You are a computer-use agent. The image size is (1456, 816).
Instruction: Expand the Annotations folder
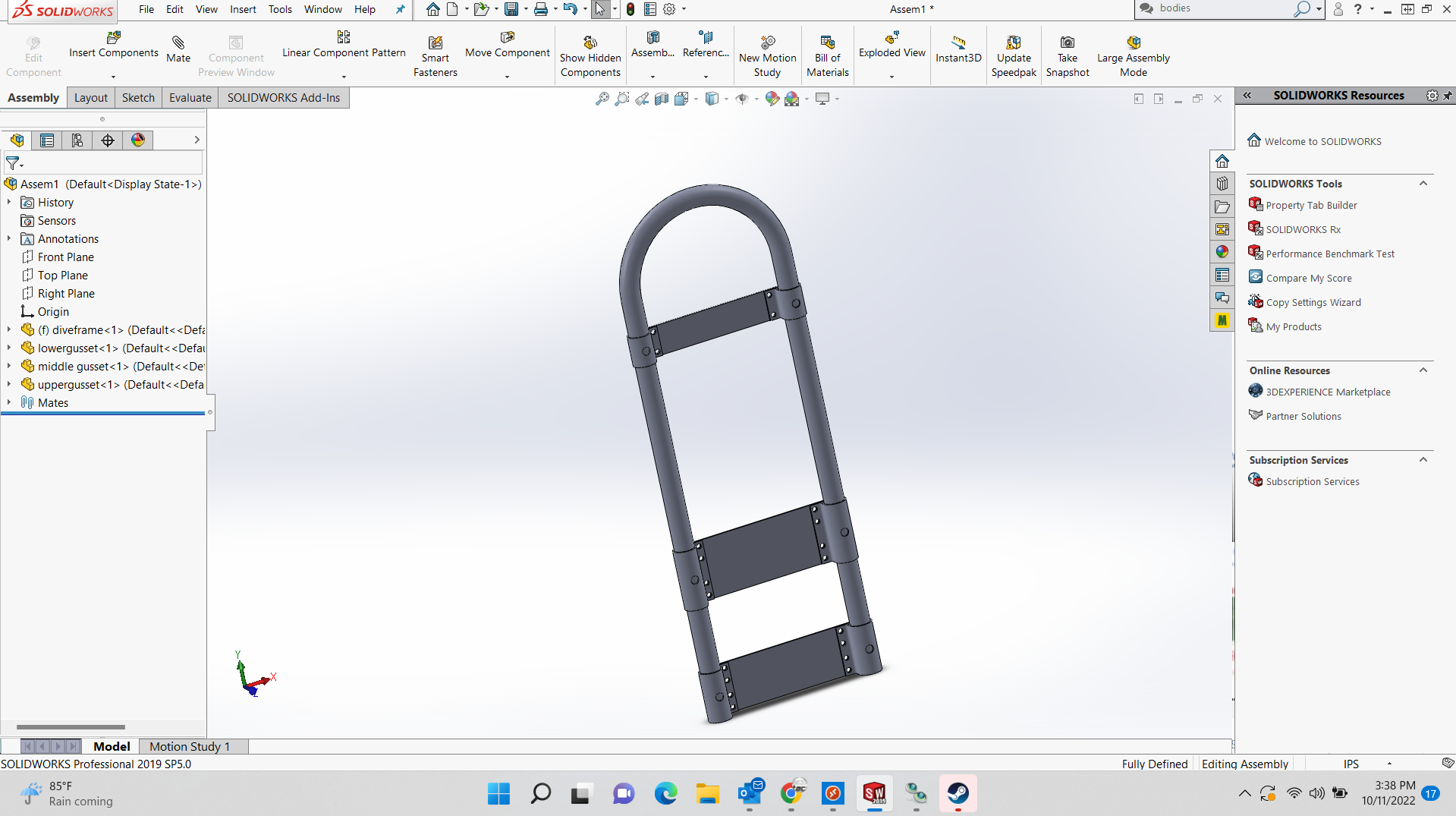click(9, 238)
